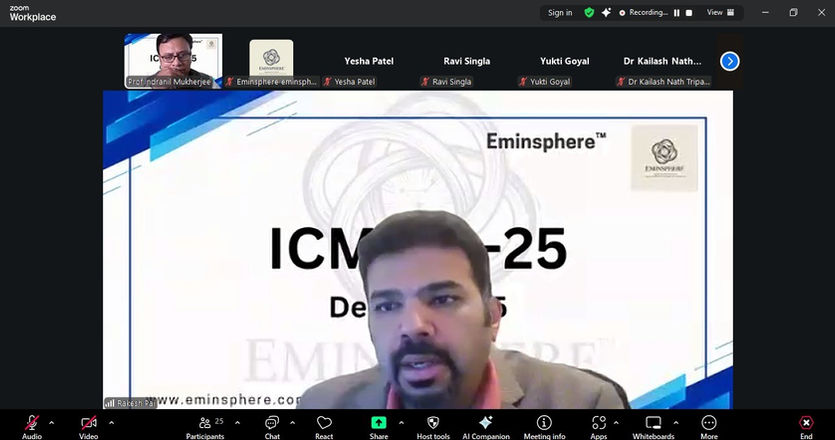Pause the recording
The width and height of the screenshot is (835, 440).
[677, 13]
